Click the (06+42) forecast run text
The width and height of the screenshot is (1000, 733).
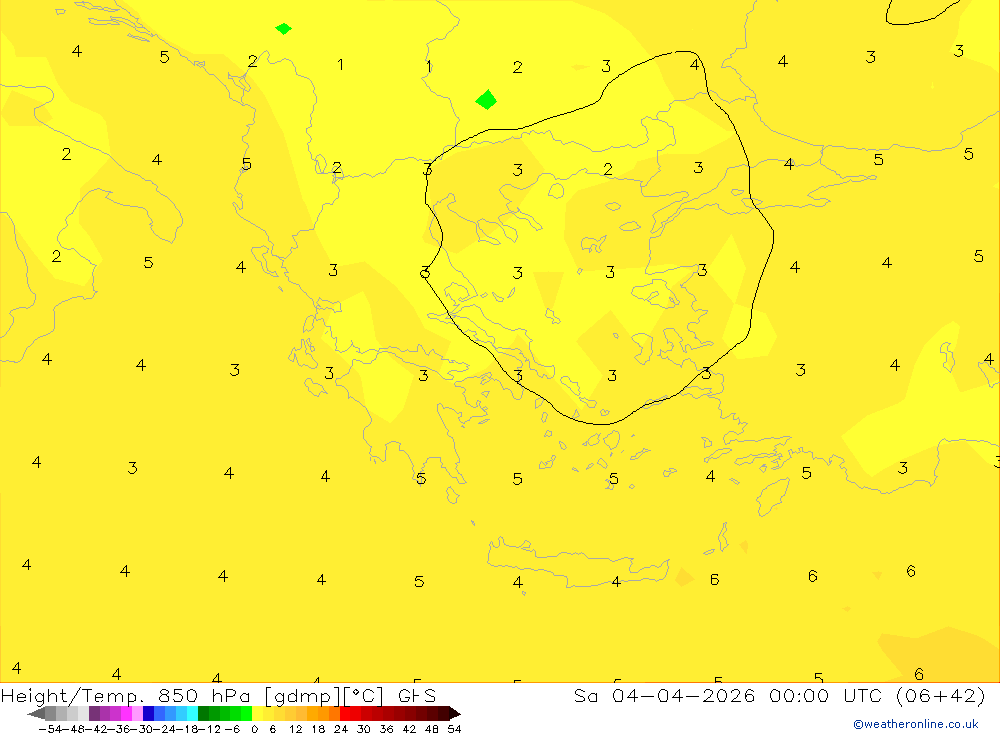(941, 695)
